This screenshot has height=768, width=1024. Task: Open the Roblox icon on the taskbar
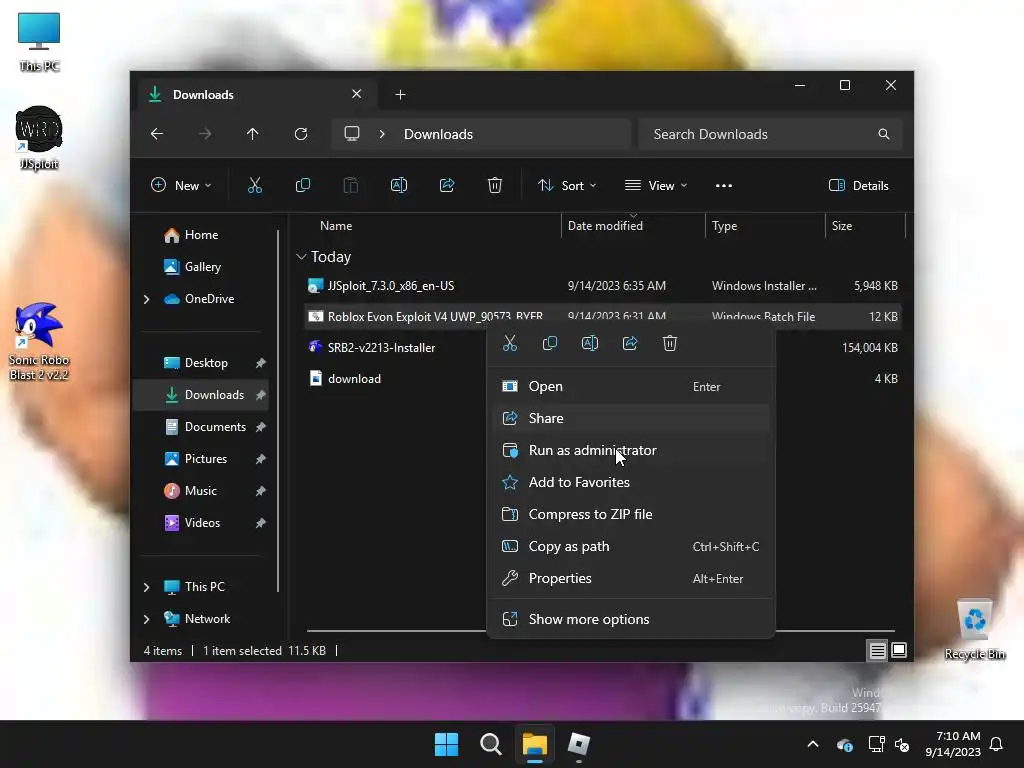pyautogui.click(x=579, y=744)
